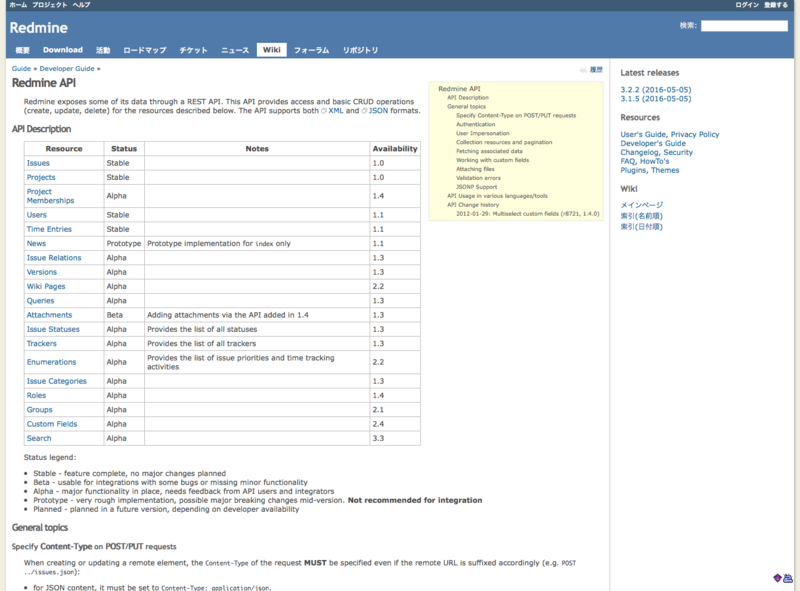Switch to the リポジトリ tab
This screenshot has height=591, width=800.
point(360,50)
